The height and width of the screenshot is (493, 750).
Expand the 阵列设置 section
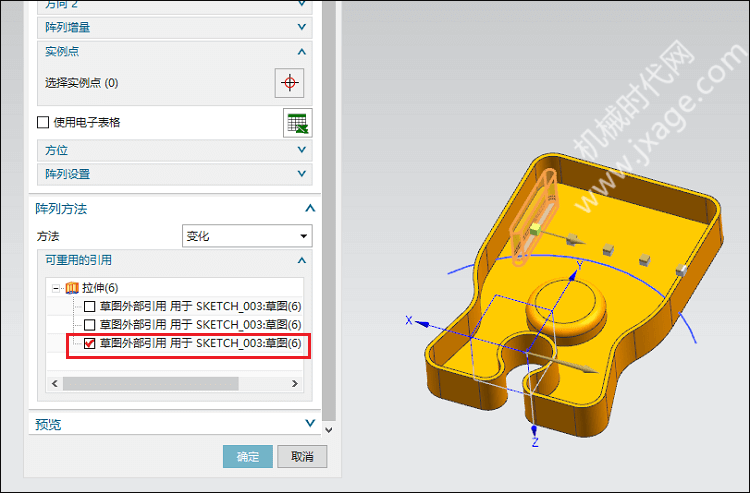(x=175, y=174)
